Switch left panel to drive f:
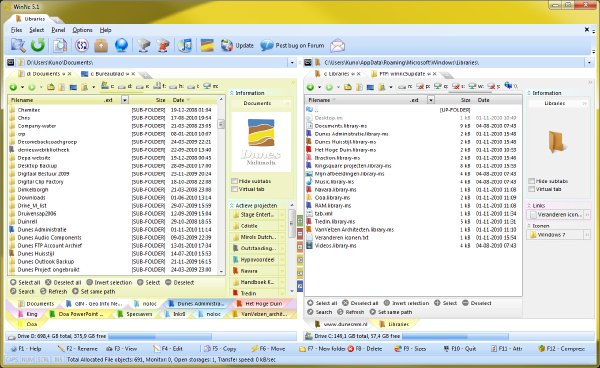Image resolution: width=600 pixels, height=368 pixels. click(x=160, y=86)
